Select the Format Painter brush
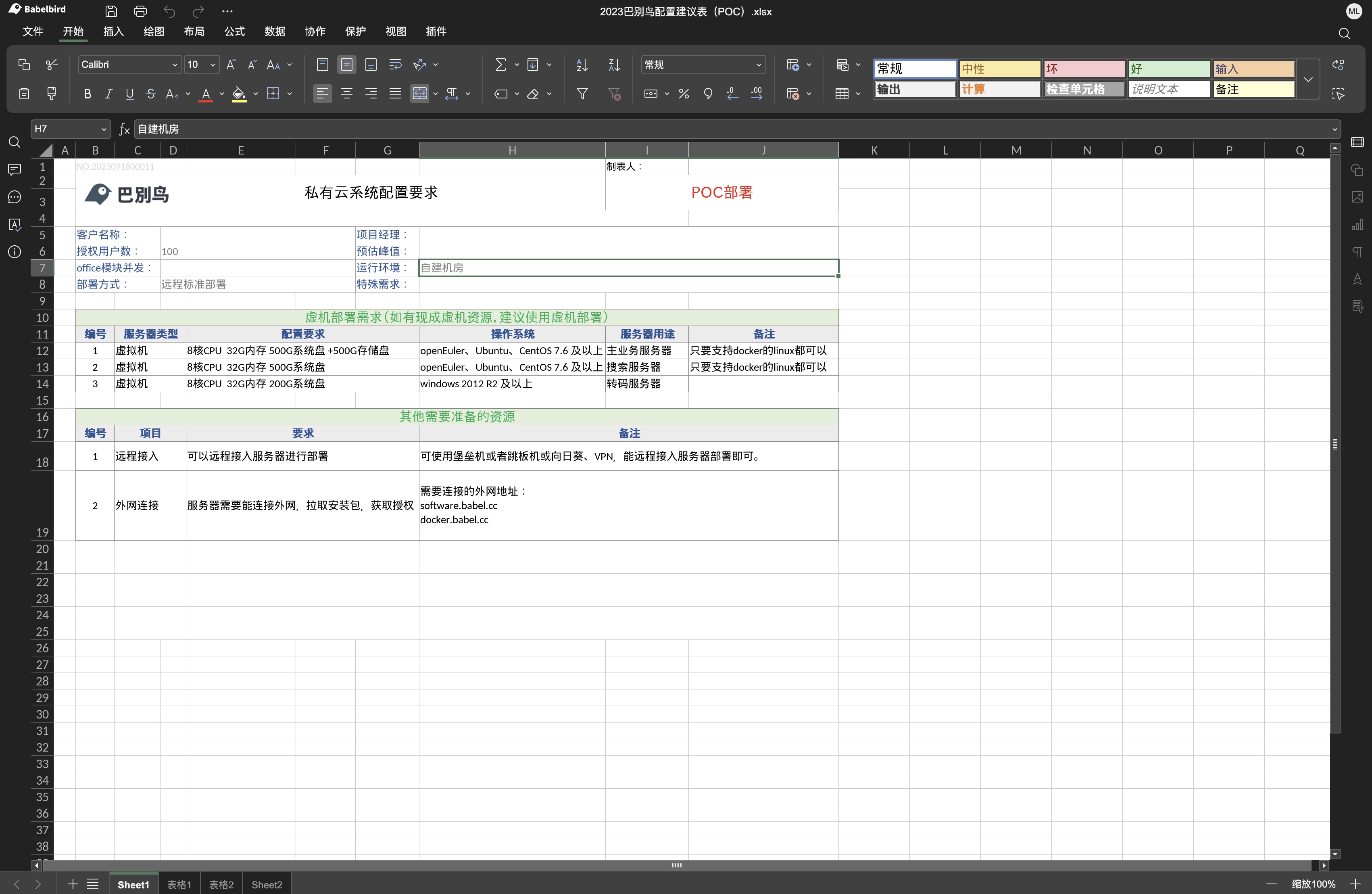 pyautogui.click(x=51, y=94)
